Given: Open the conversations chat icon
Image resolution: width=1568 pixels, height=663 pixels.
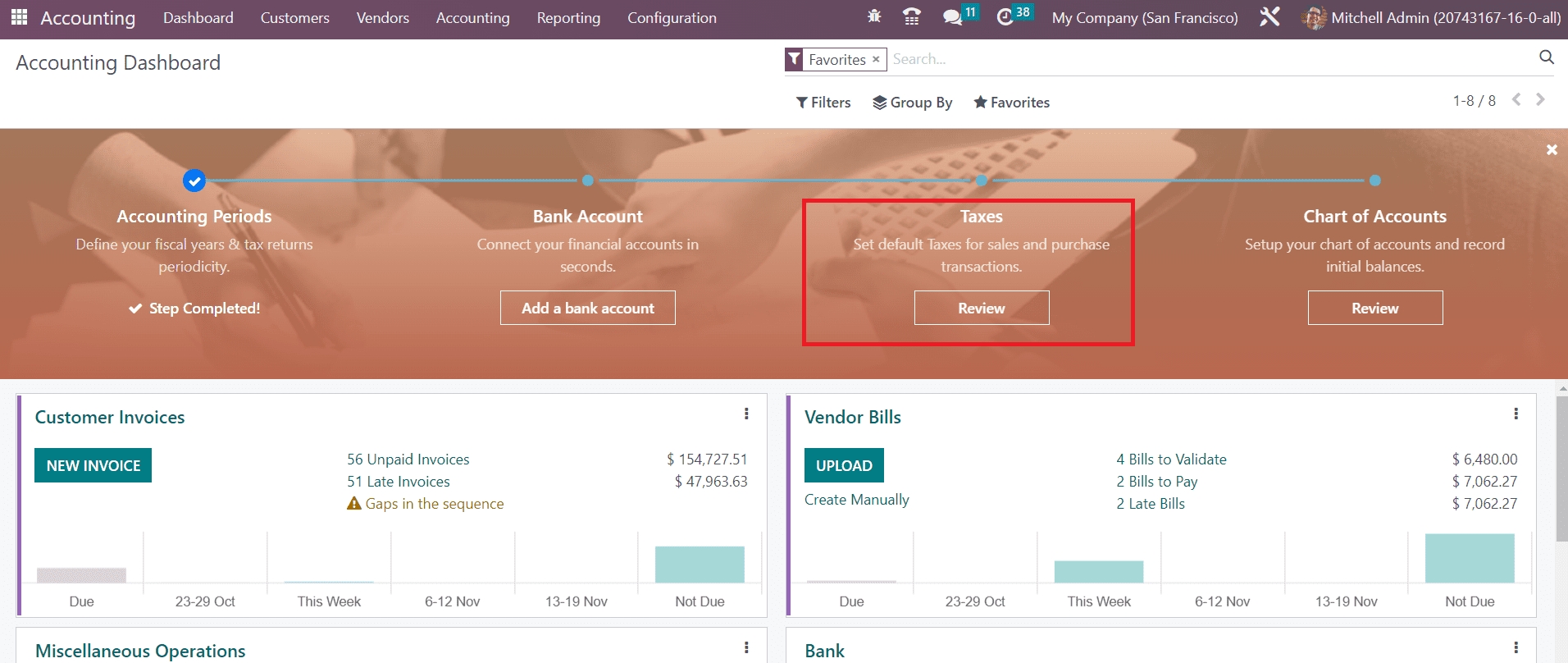Looking at the screenshot, I should [x=952, y=17].
